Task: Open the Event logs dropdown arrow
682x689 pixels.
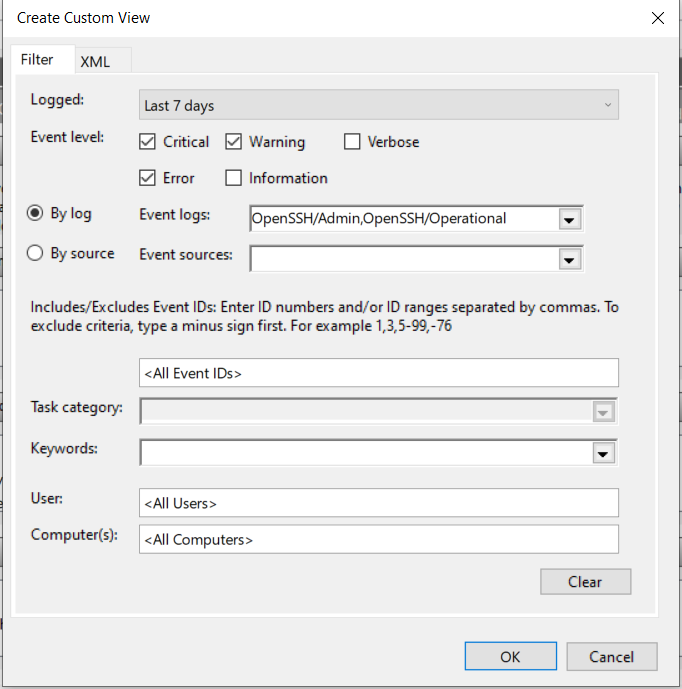Action: click(x=570, y=219)
